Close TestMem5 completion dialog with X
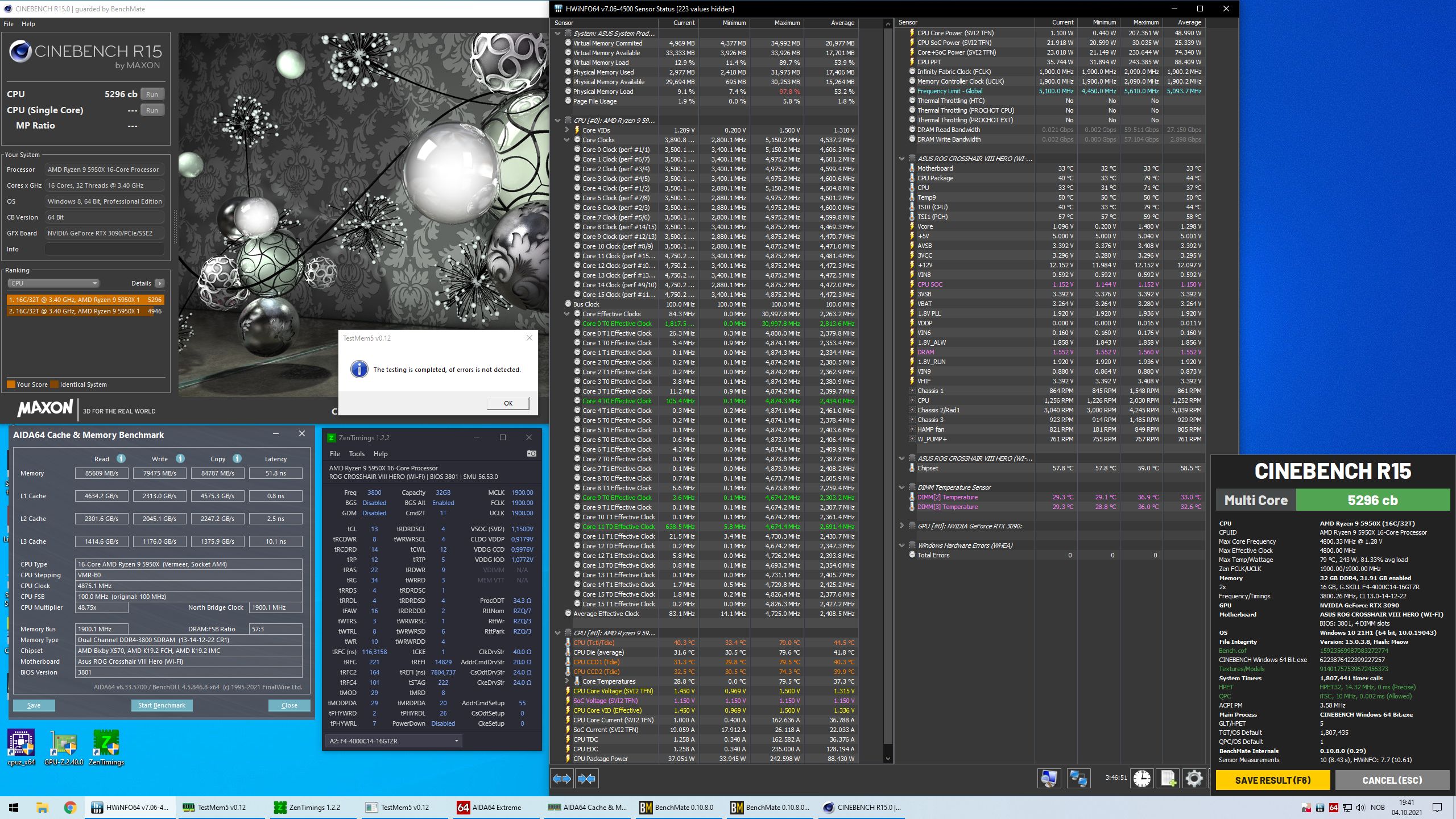Image resolution: width=1456 pixels, height=819 pixels. (x=530, y=338)
